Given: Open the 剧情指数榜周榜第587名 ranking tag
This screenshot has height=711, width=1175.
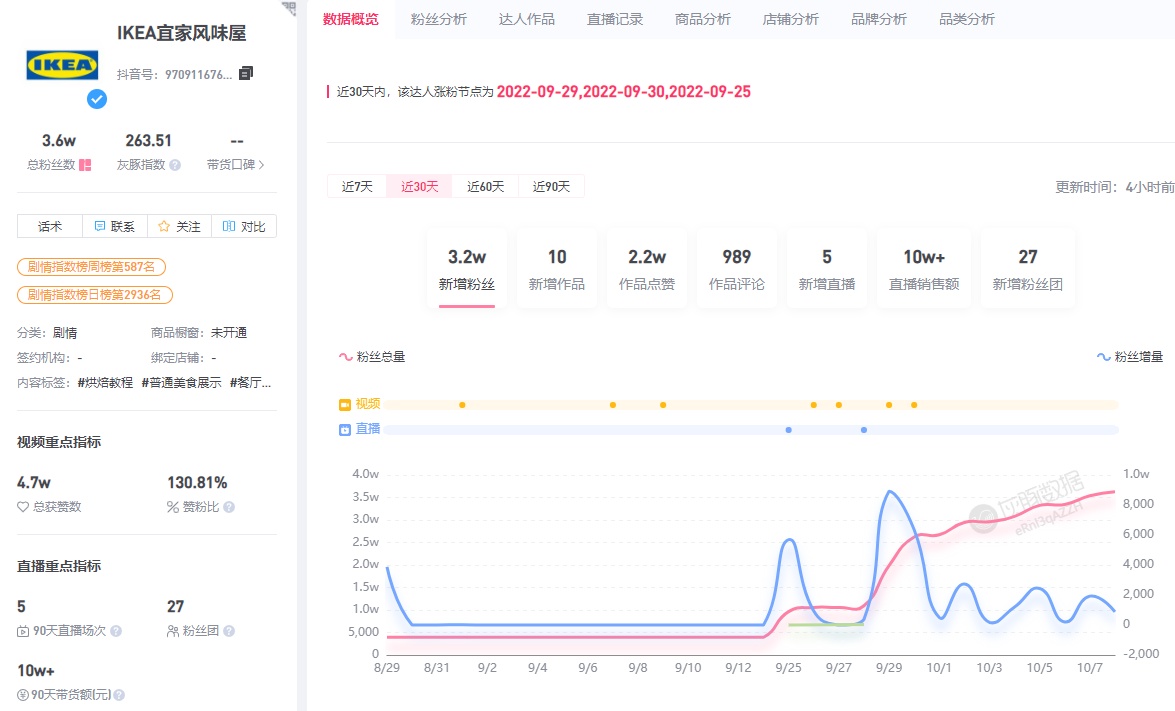Looking at the screenshot, I should pyautogui.click(x=91, y=267).
